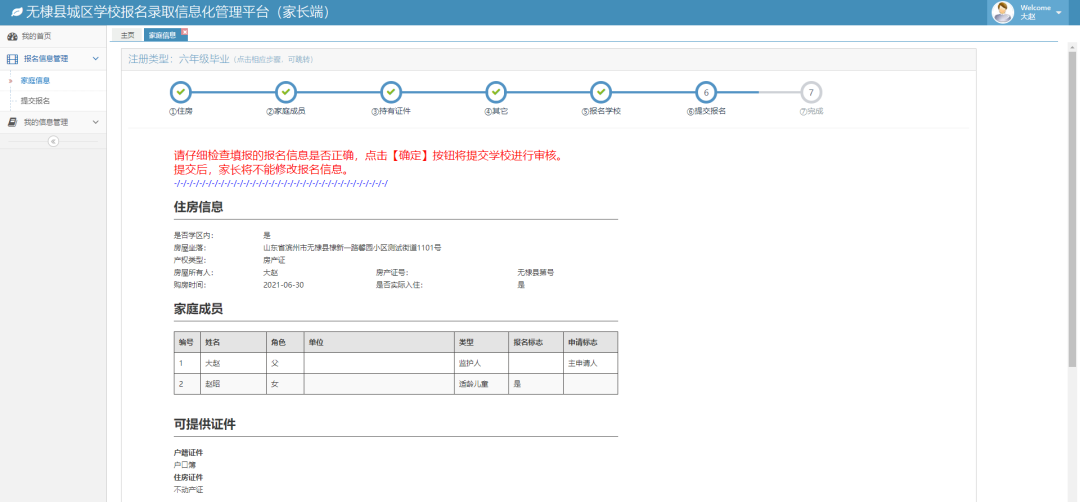Click the 我的首页 dashboard icon

click(12, 36)
